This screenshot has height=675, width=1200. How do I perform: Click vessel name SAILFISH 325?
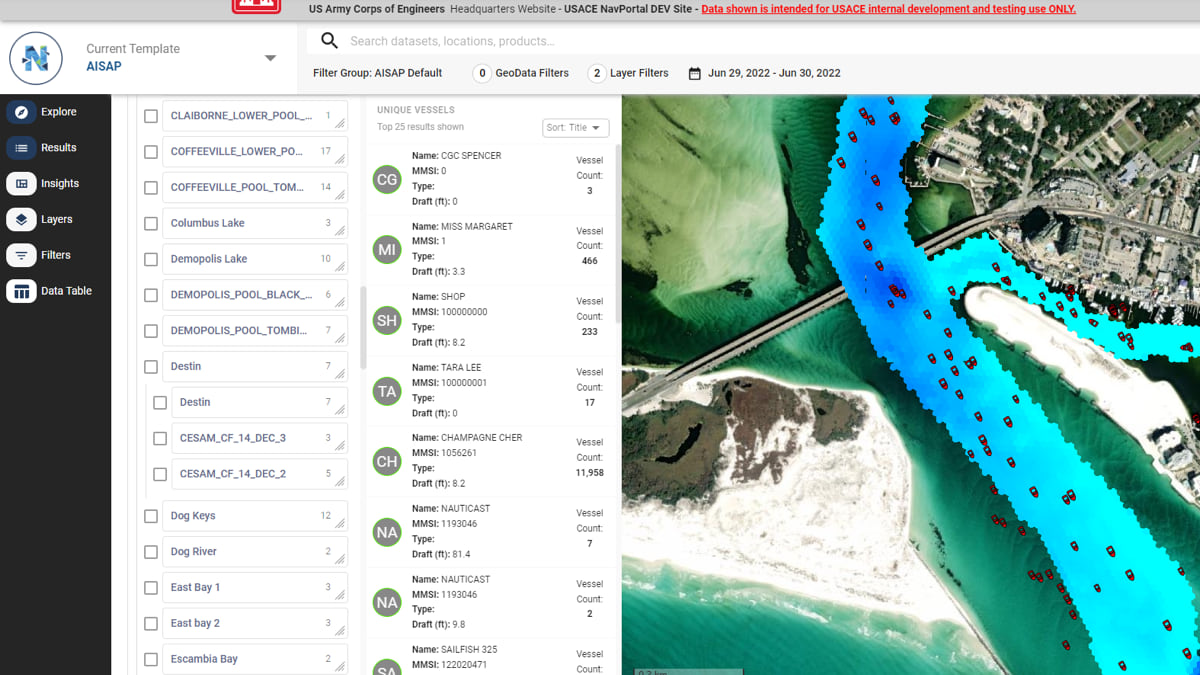click(469, 650)
